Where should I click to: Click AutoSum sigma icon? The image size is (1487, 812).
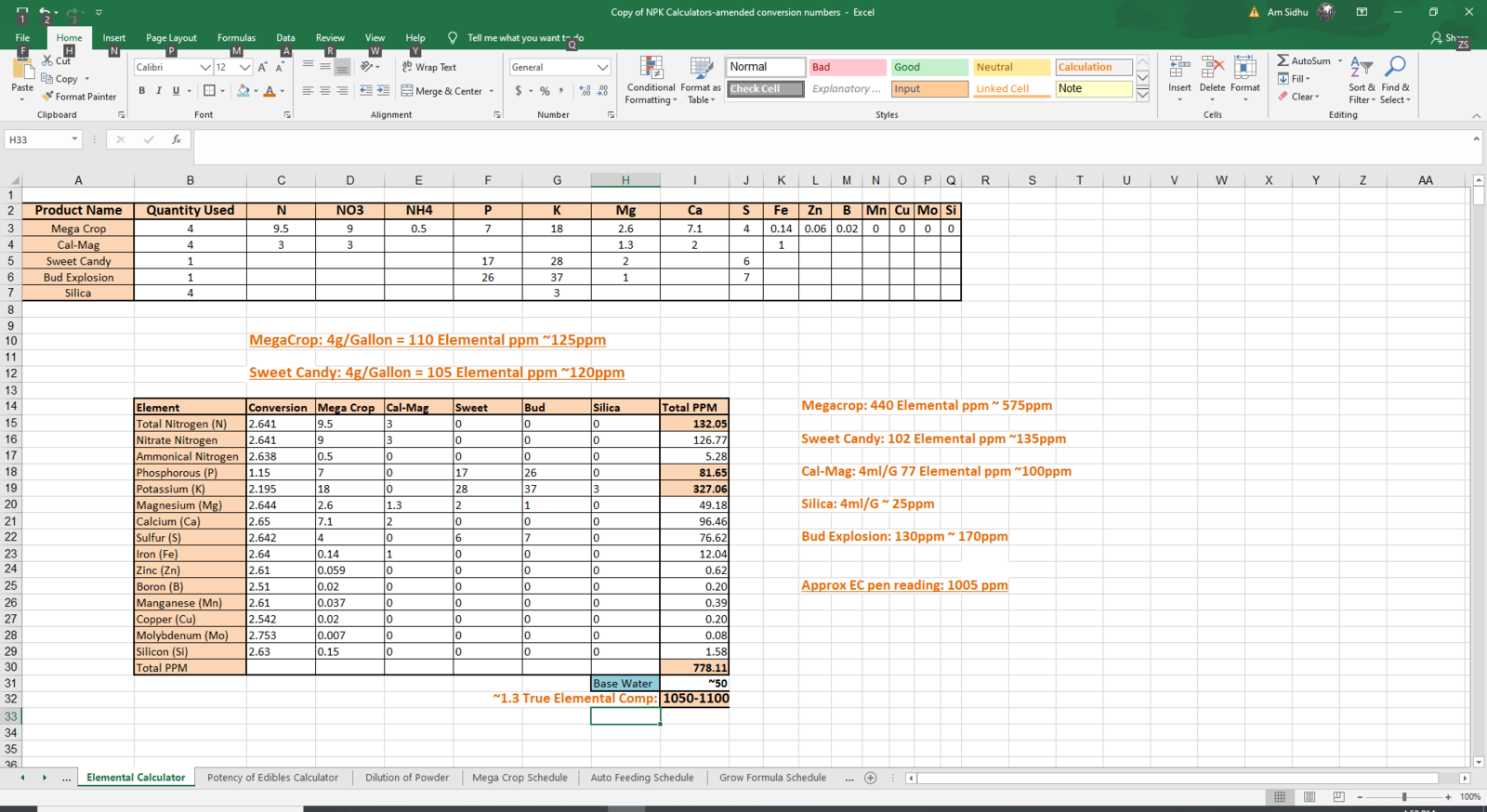1283,60
